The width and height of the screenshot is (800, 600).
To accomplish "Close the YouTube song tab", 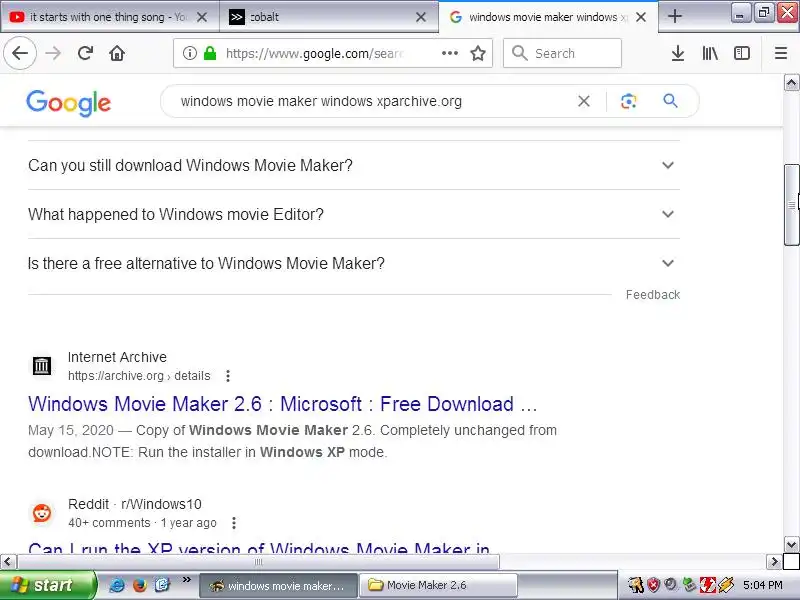I will [202, 17].
